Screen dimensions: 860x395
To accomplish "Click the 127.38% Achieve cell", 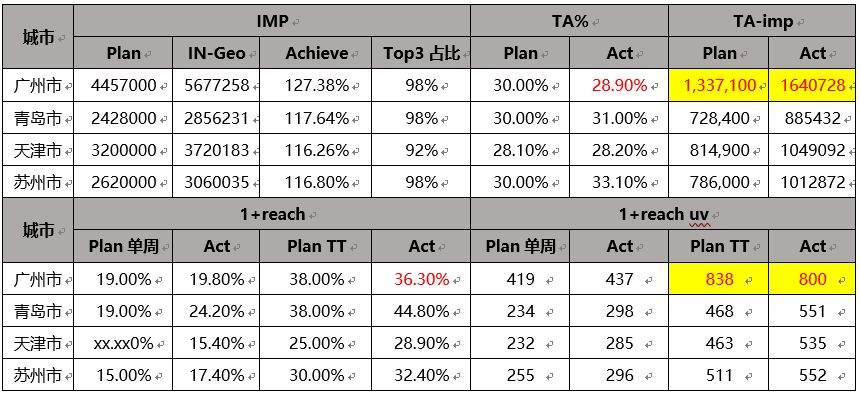I will click(x=316, y=85).
